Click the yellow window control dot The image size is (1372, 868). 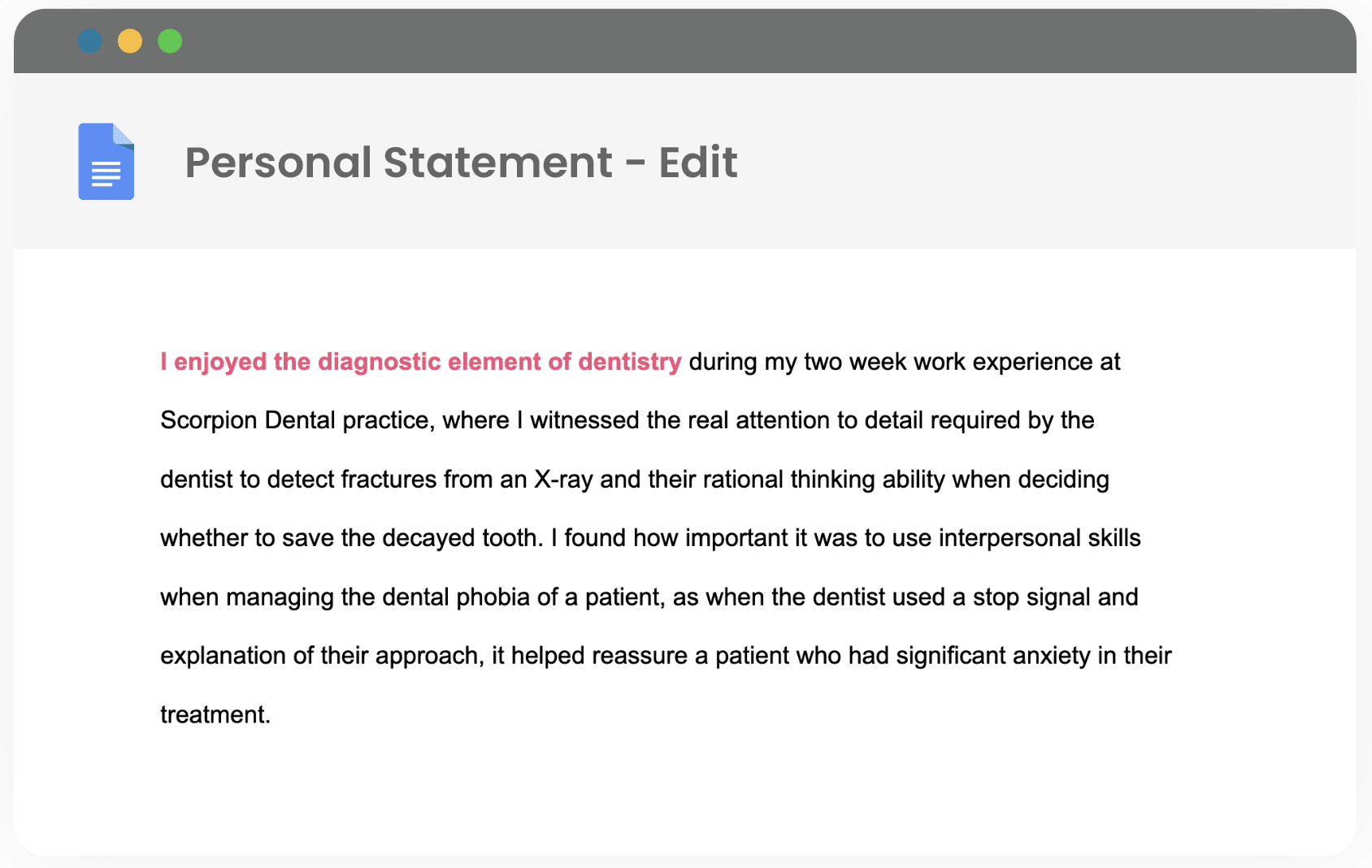click(130, 41)
